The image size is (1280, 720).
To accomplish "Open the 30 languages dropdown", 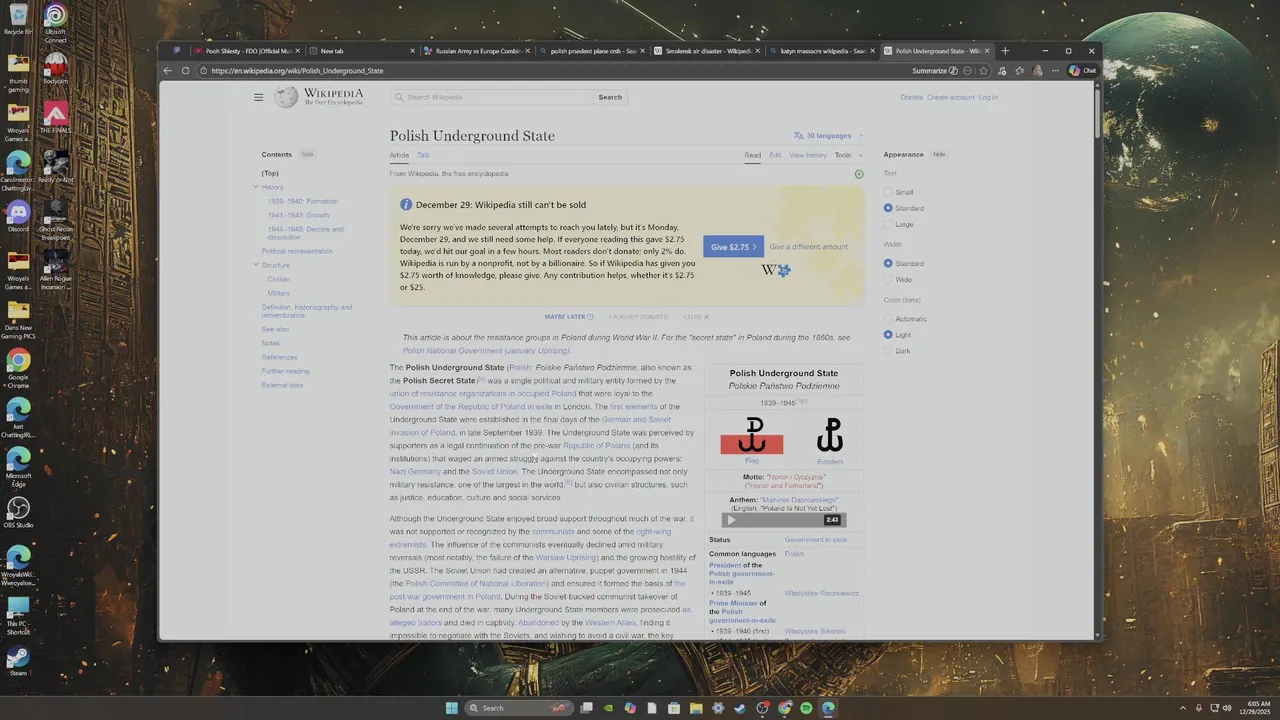I will [x=828, y=136].
